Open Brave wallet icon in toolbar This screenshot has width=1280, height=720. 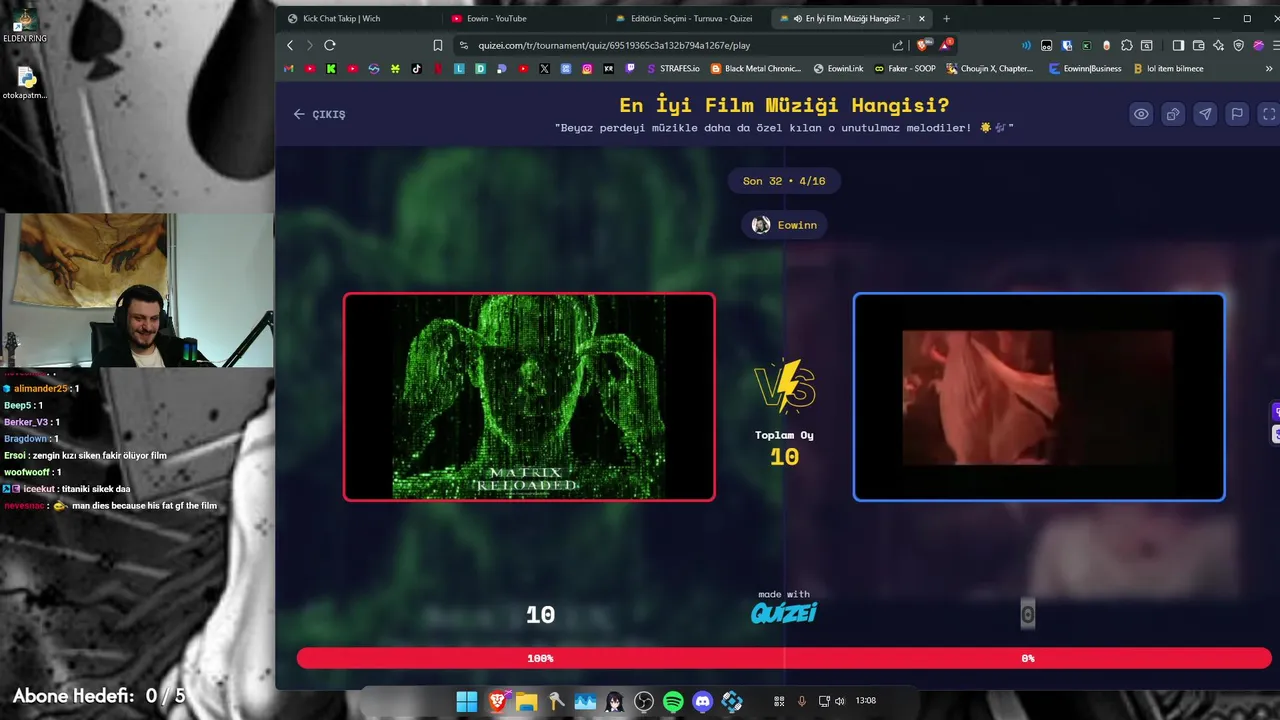(x=1198, y=45)
